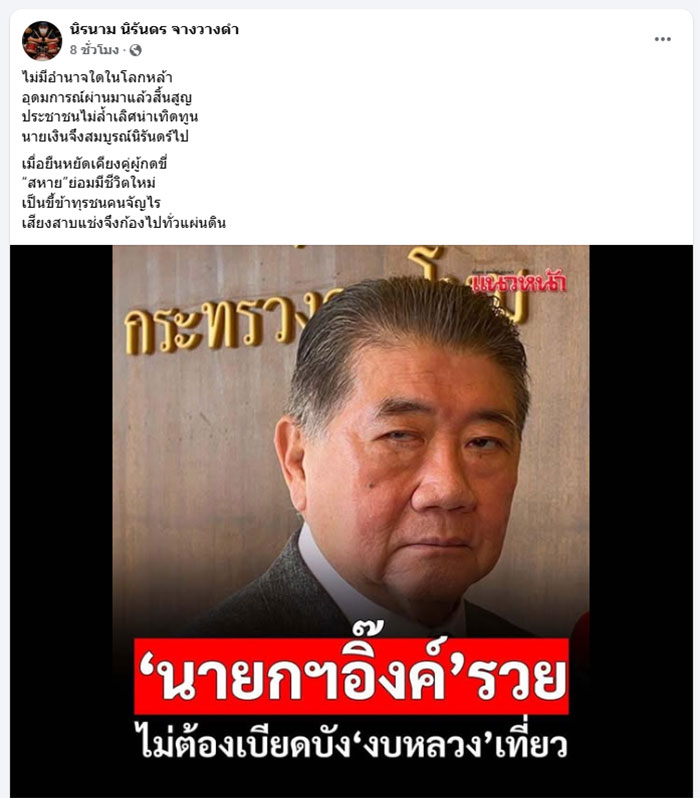Click the แนวหน้า logo on the photo
The height and width of the screenshot is (798, 700).
(518, 281)
